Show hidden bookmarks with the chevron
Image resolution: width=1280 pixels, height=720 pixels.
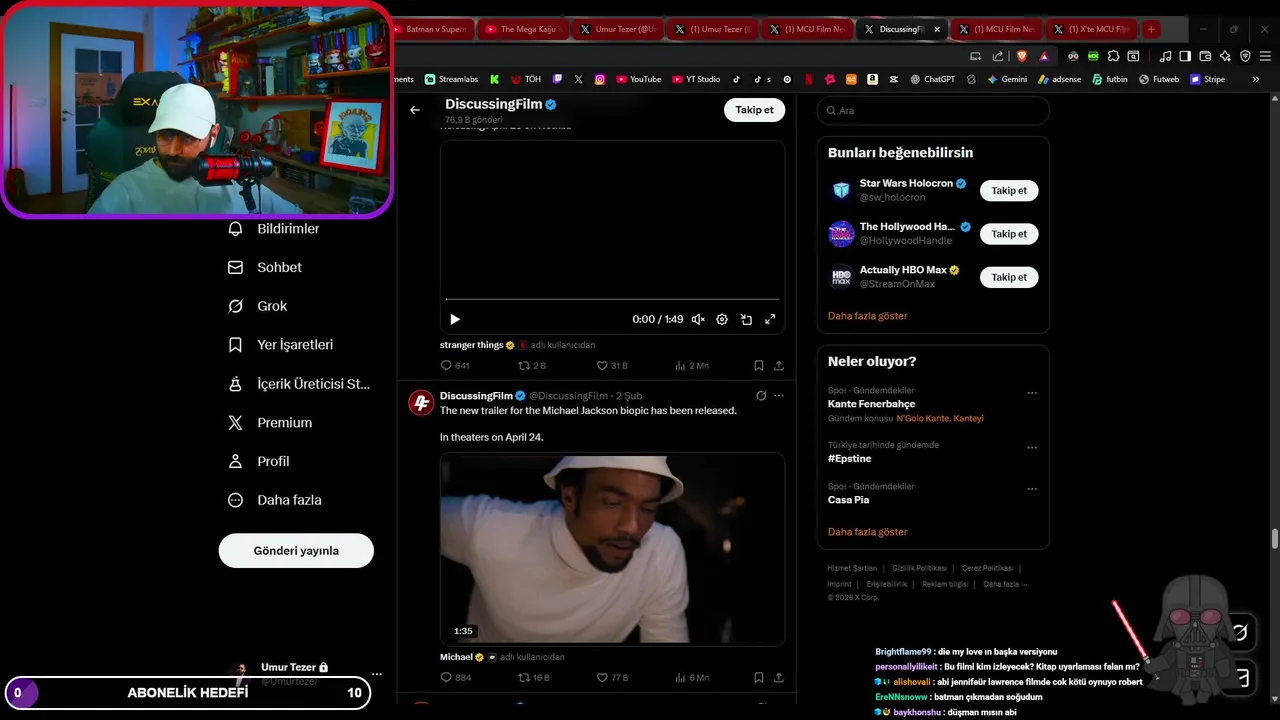tap(1256, 79)
